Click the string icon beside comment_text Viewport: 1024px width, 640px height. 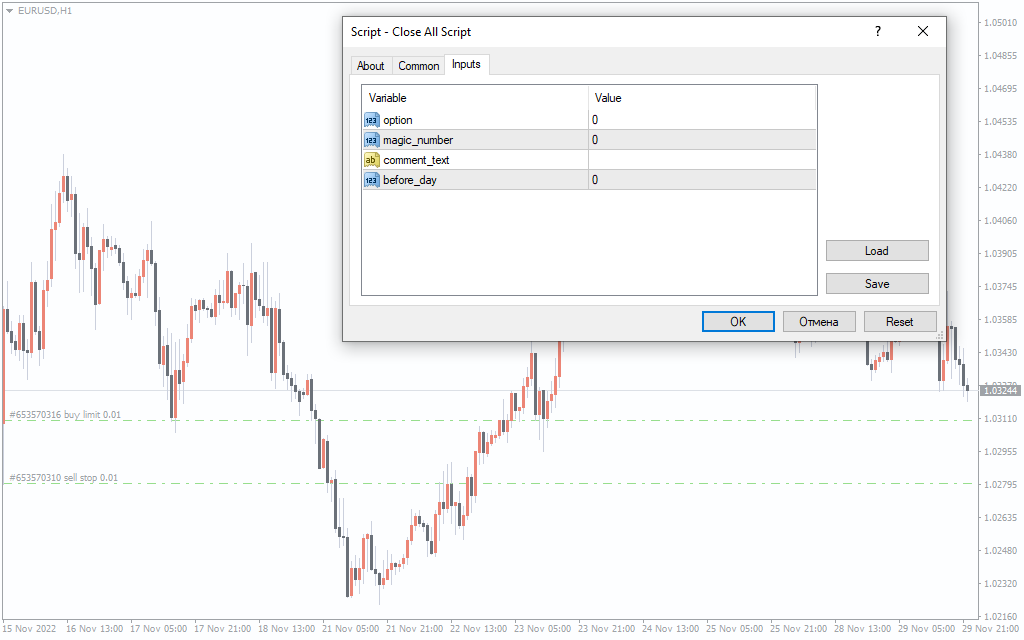click(x=371, y=160)
